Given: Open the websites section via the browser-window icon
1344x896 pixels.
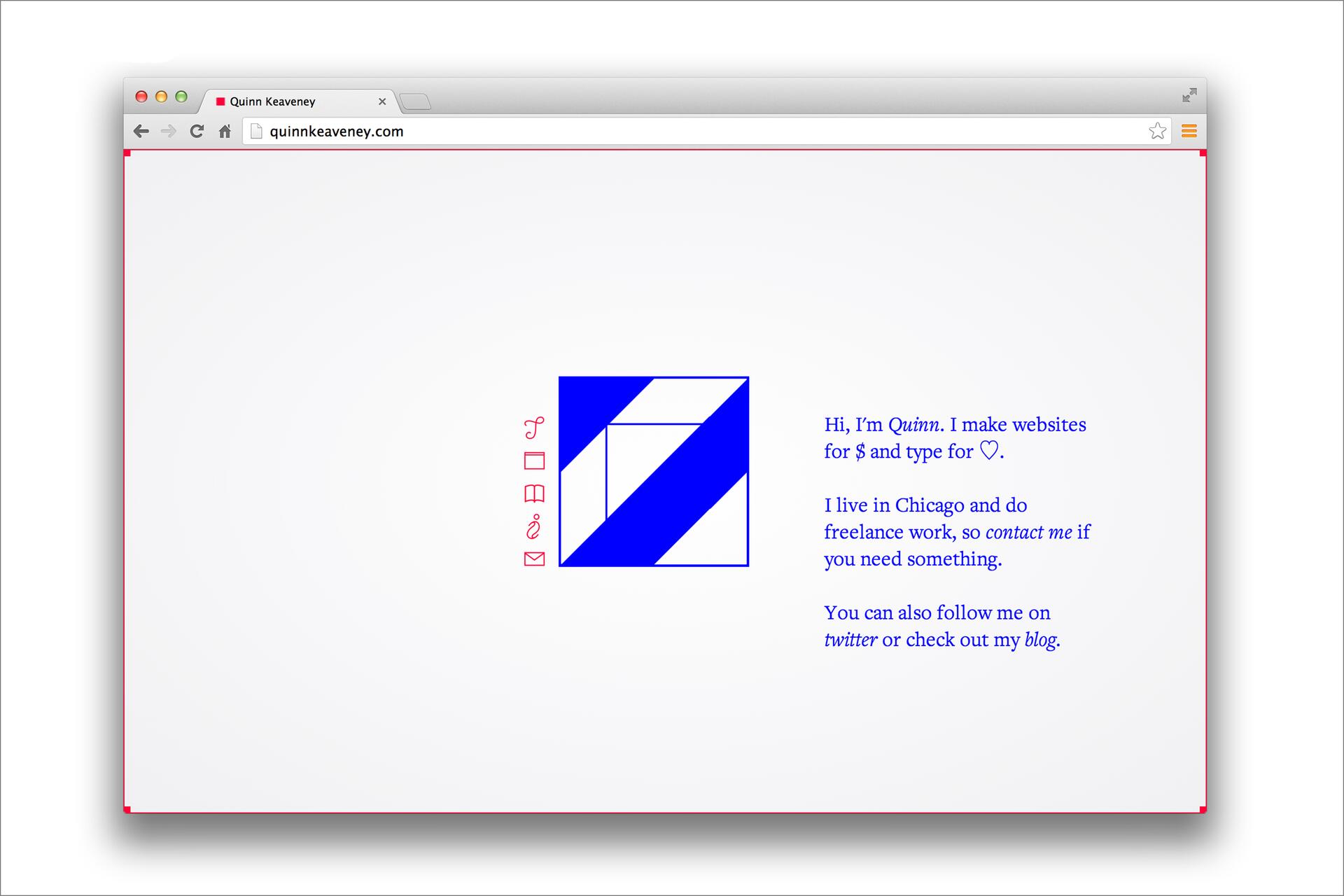Looking at the screenshot, I should pyautogui.click(x=534, y=460).
